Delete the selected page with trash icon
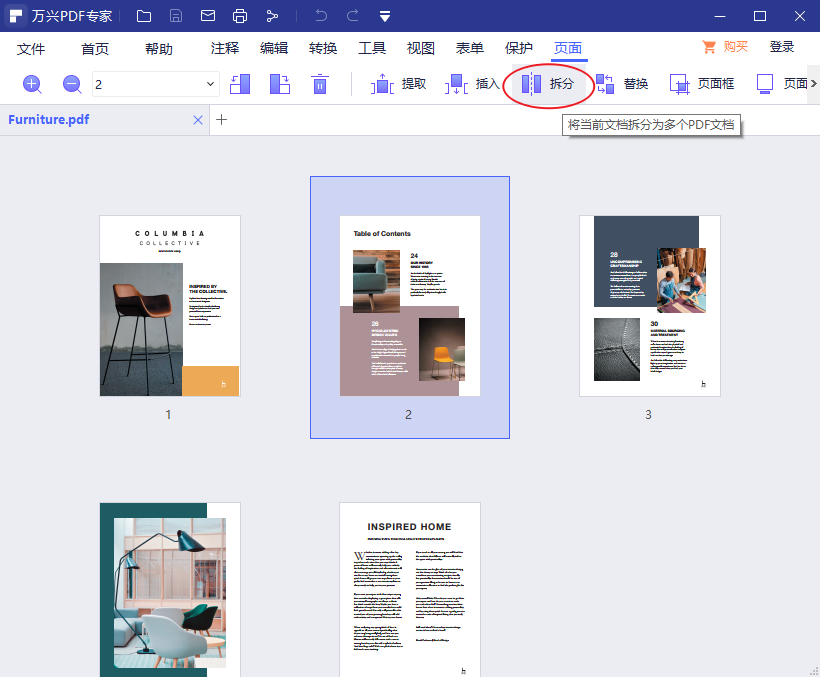 (x=319, y=84)
